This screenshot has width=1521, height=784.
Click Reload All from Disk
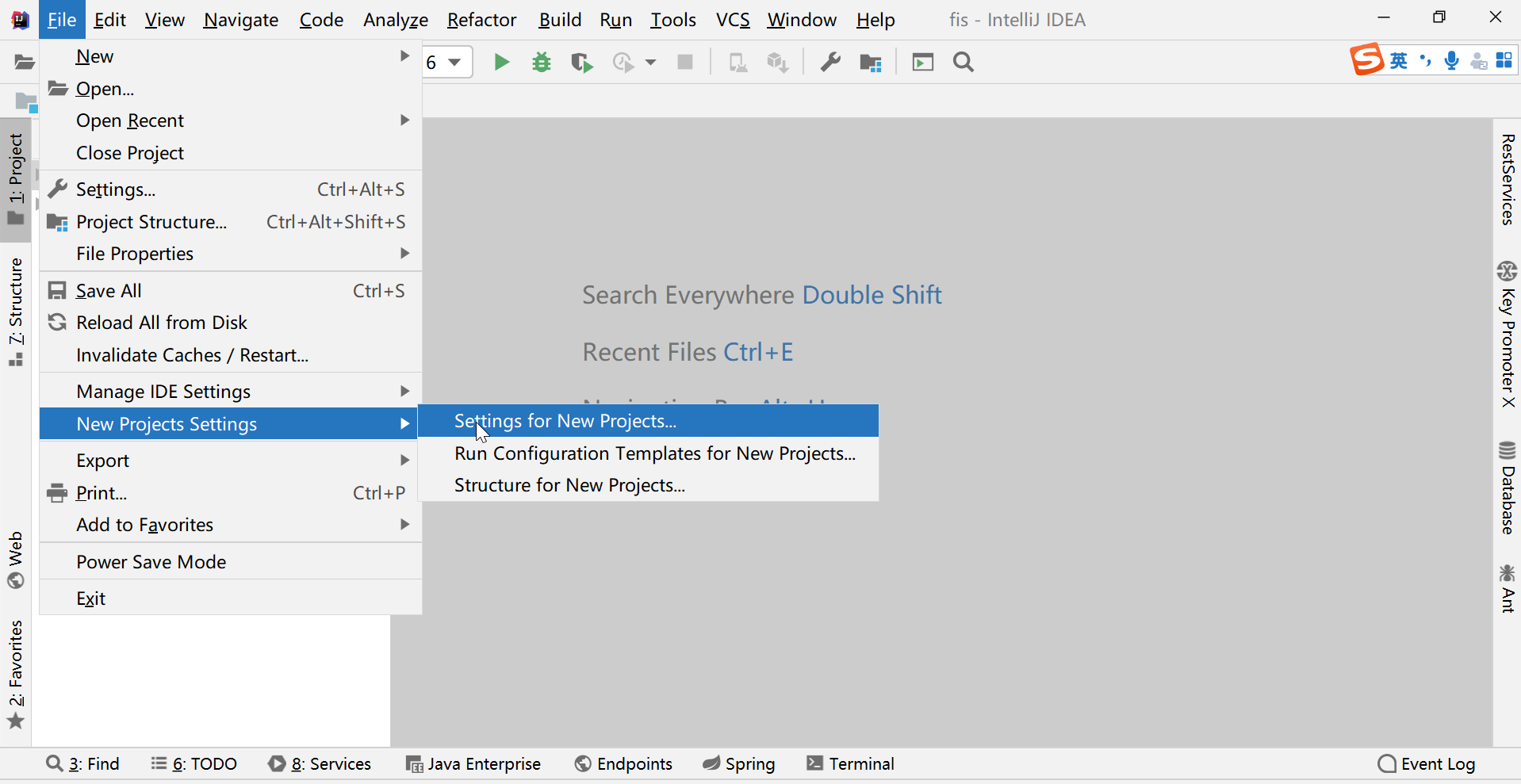click(230, 323)
